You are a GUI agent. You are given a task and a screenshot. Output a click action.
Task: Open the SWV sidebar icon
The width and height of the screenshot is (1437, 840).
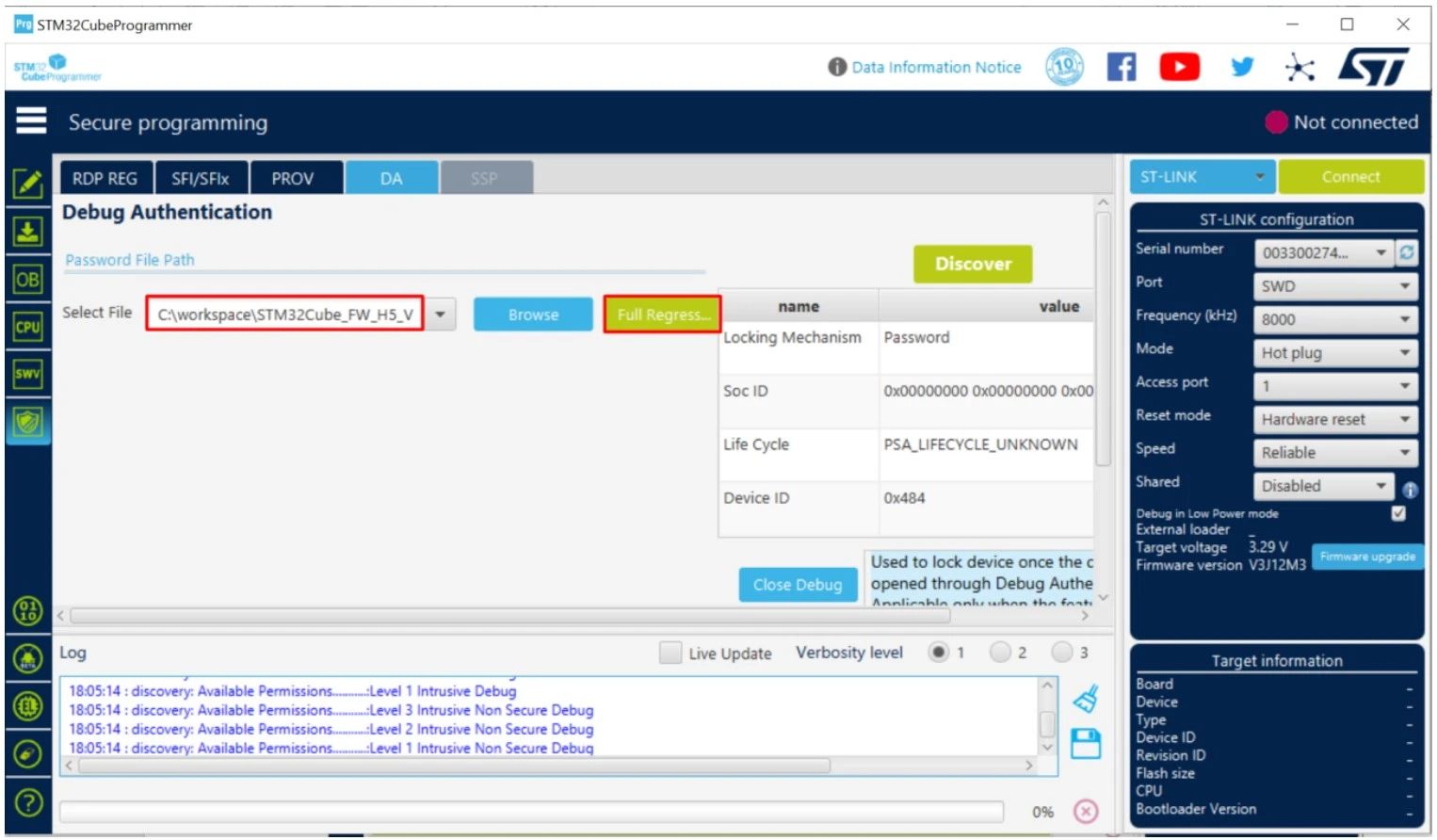[x=27, y=374]
